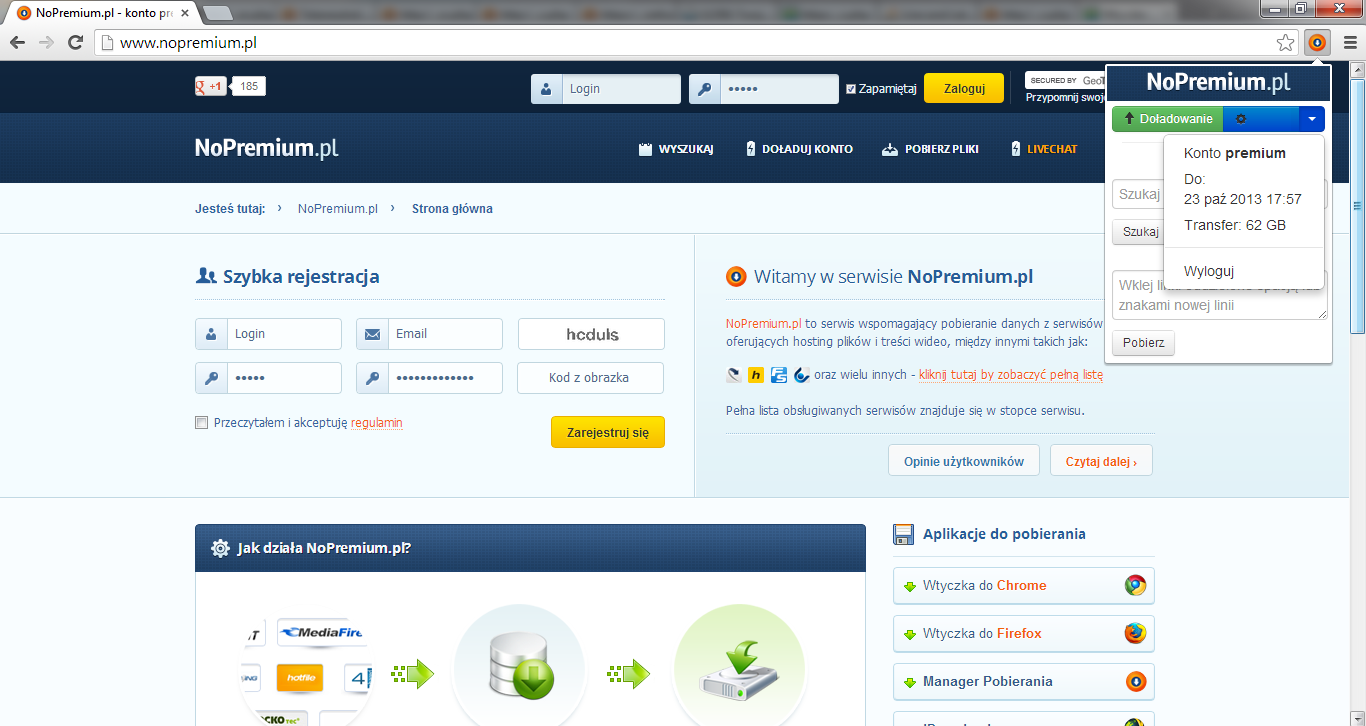Click the Zarejestruj się button

pos(608,432)
